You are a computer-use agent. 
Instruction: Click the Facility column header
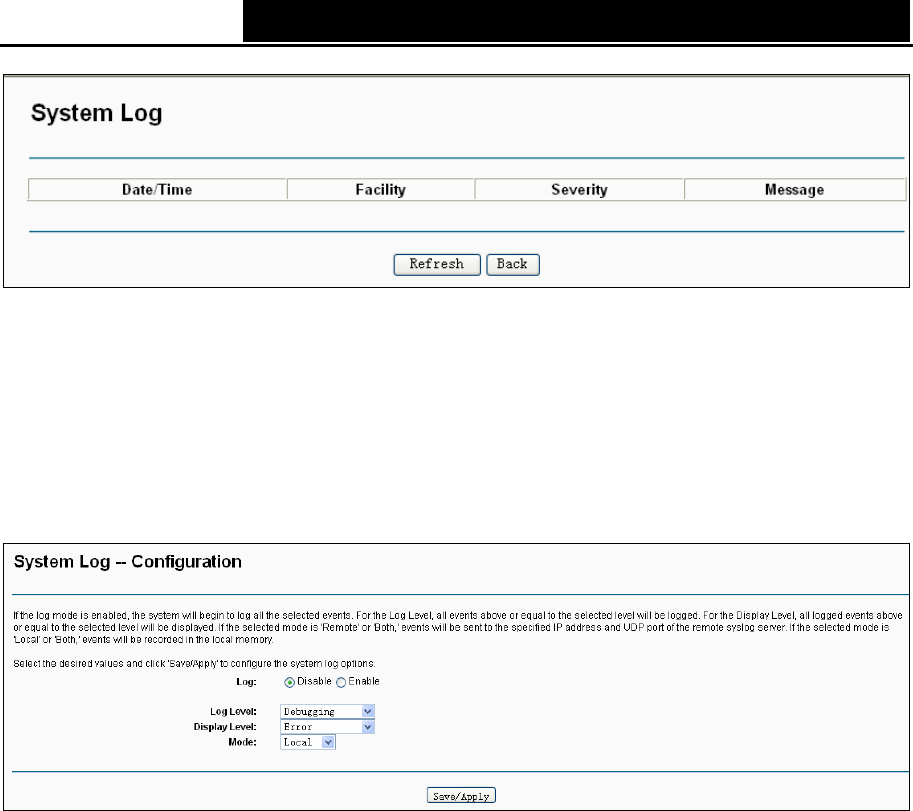381,190
